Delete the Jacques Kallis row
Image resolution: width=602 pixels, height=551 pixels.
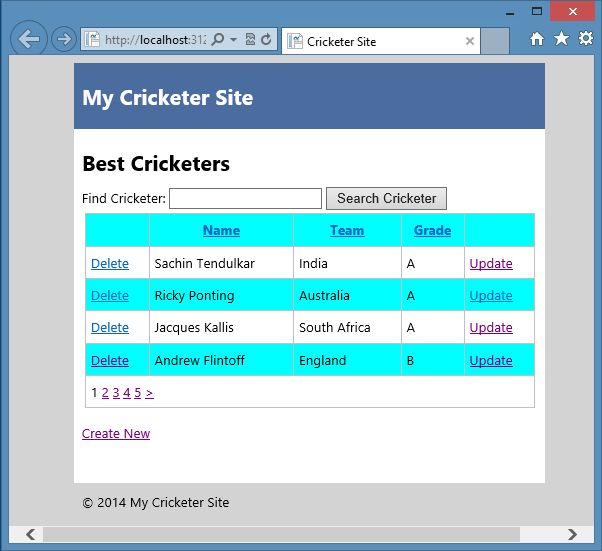(x=110, y=328)
